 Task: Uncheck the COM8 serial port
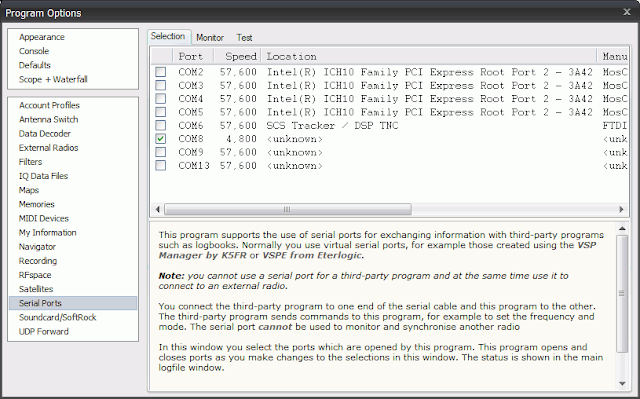(160, 139)
